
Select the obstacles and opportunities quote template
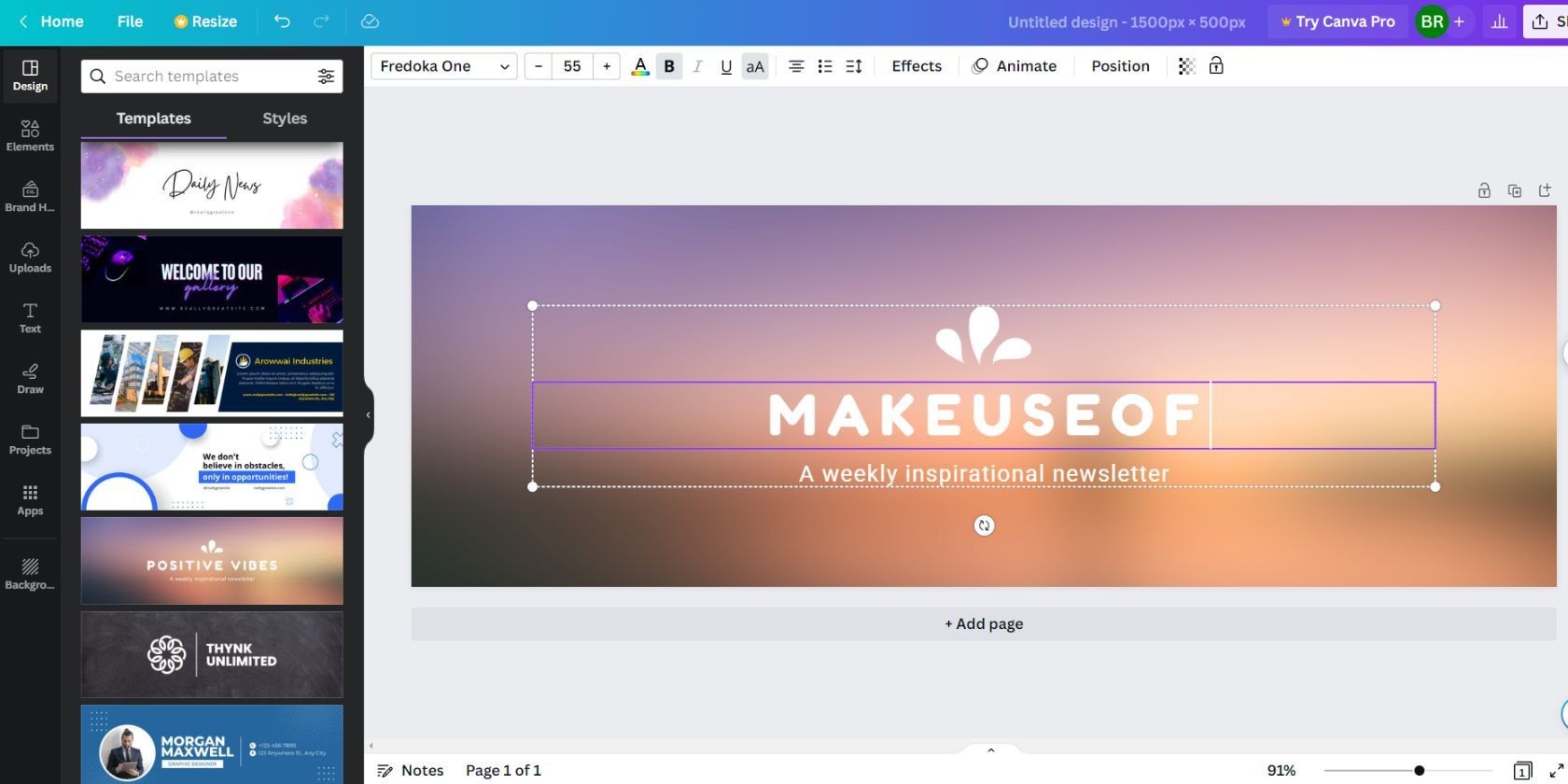212,467
